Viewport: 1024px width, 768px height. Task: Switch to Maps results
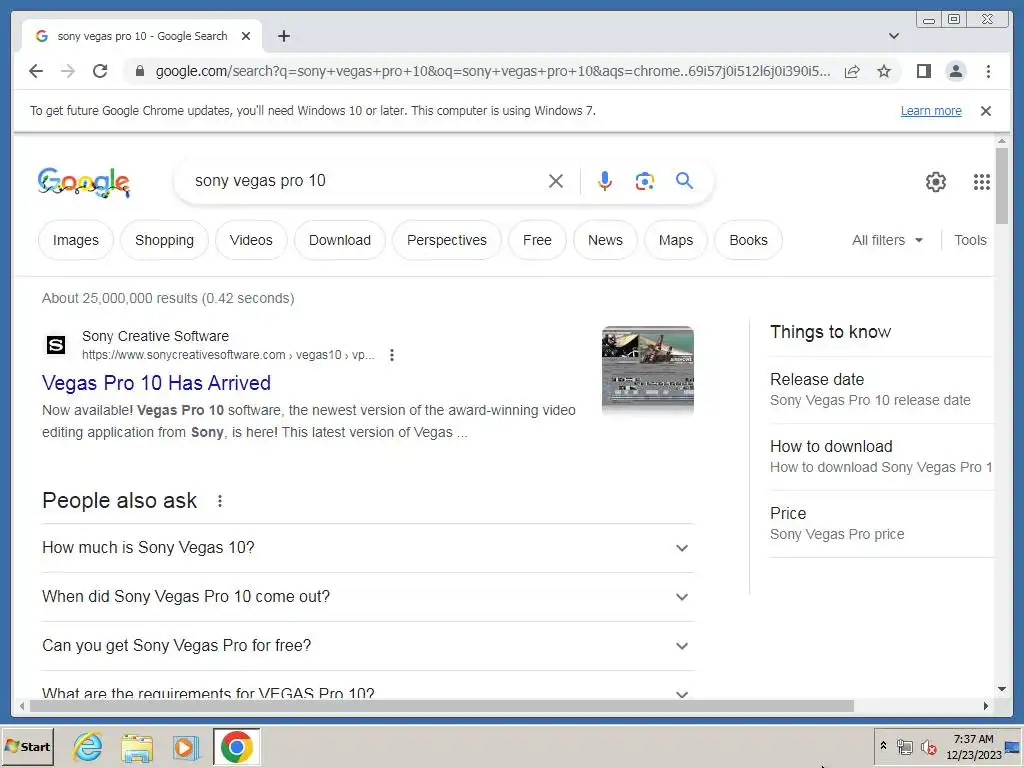675,240
